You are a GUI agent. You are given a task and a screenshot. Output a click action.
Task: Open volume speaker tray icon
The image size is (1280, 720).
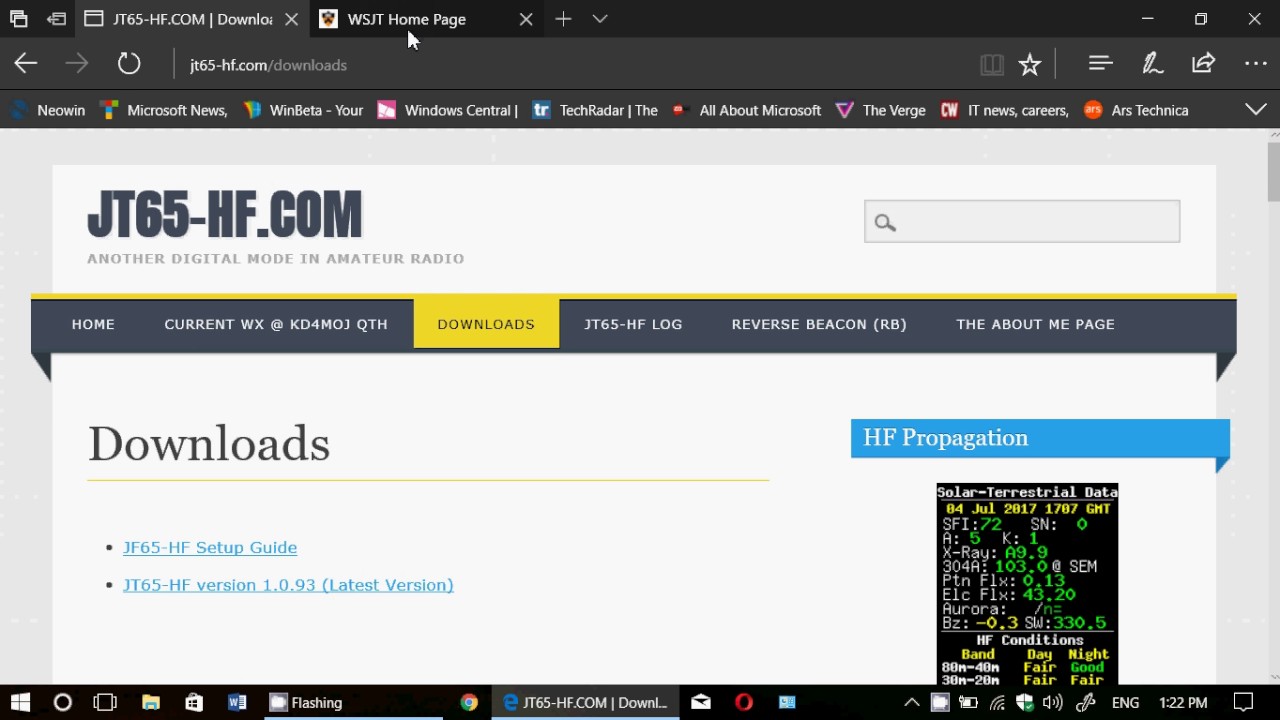1052,702
